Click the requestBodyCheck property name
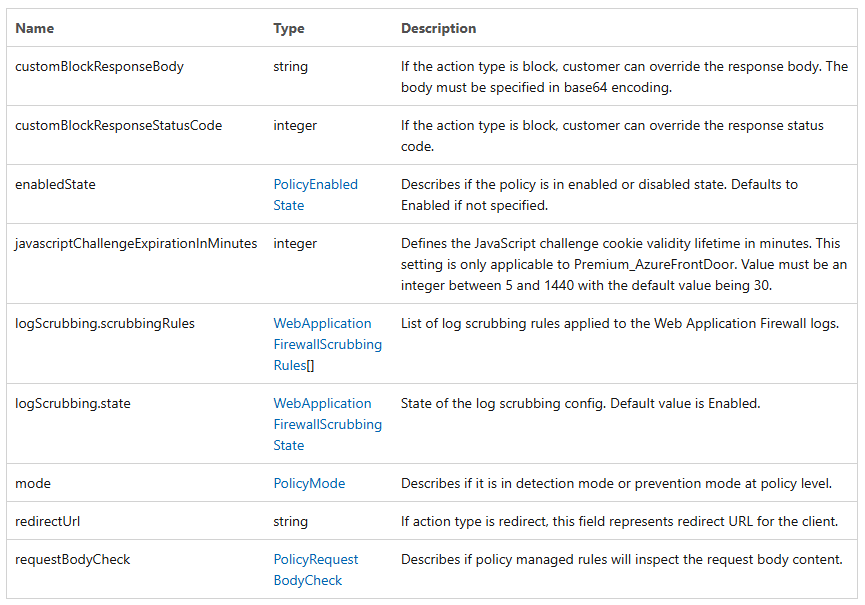 coord(73,559)
